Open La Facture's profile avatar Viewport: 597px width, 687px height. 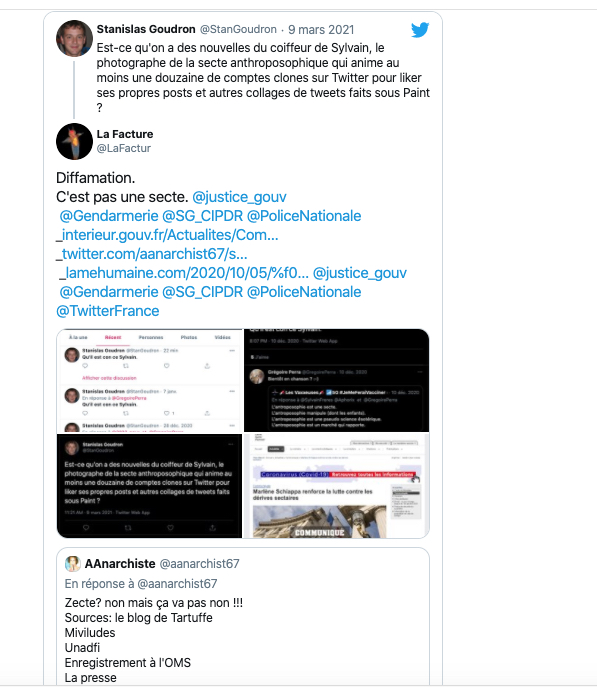coord(74,142)
